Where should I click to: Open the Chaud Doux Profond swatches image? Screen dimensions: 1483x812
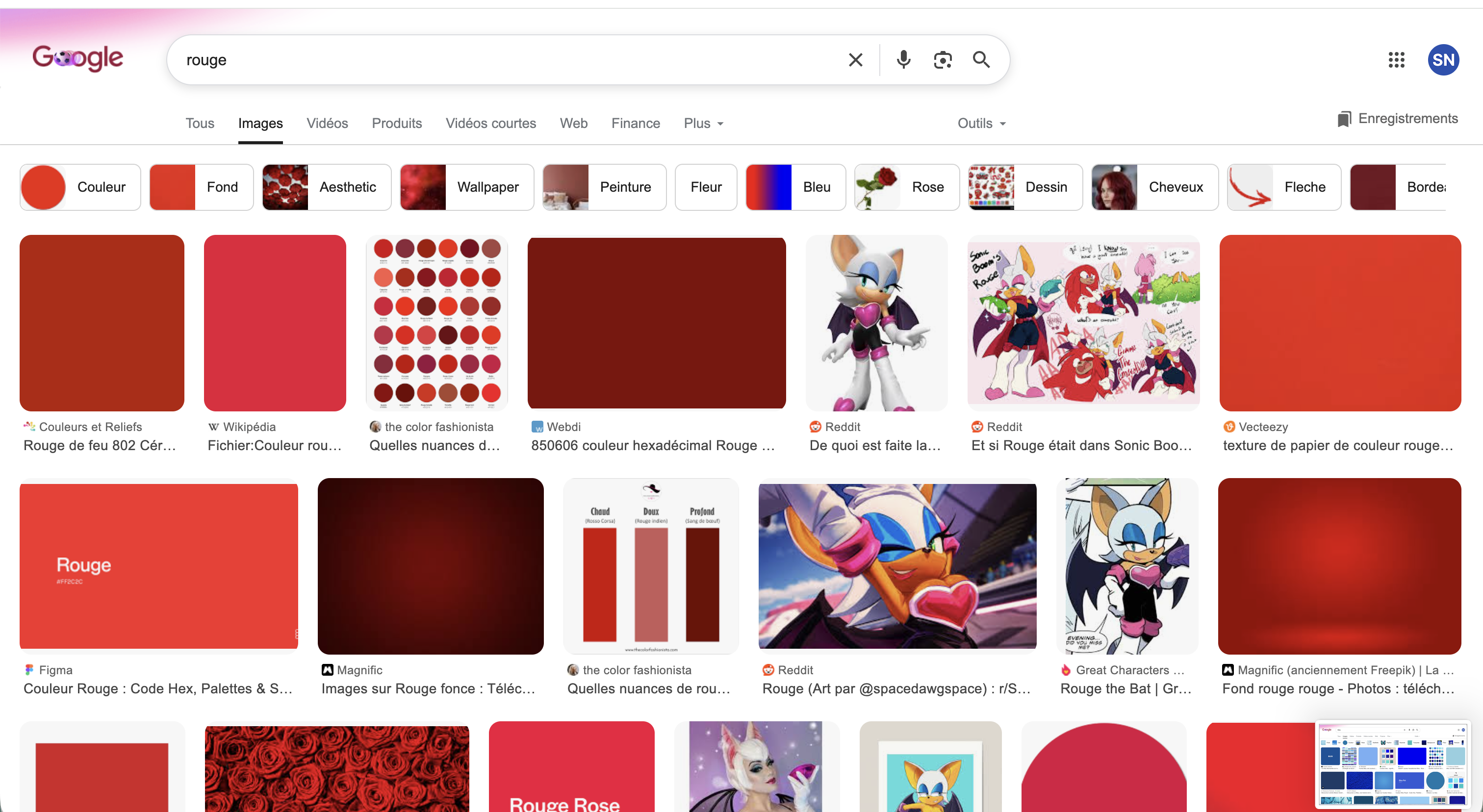pyautogui.click(x=651, y=566)
